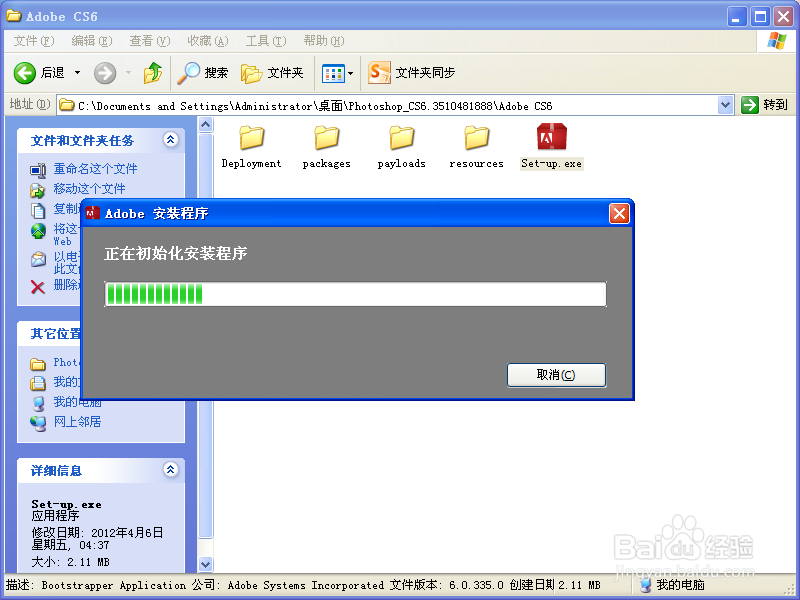Click the installer progress bar
800x600 pixels.
point(355,293)
